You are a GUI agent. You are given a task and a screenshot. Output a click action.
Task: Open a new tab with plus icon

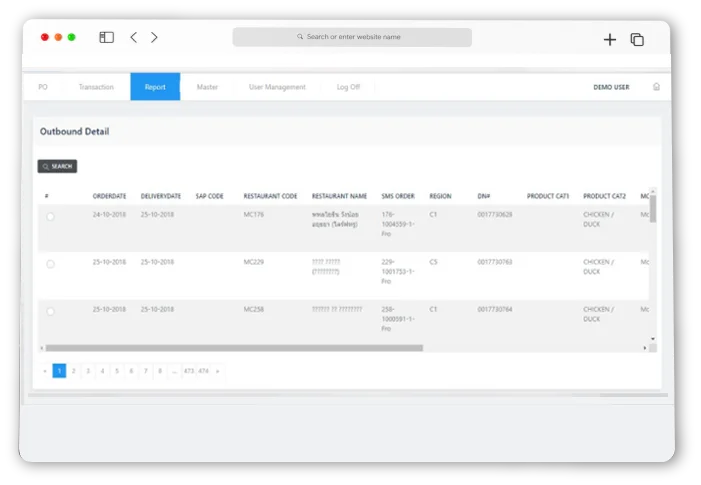(x=610, y=39)
